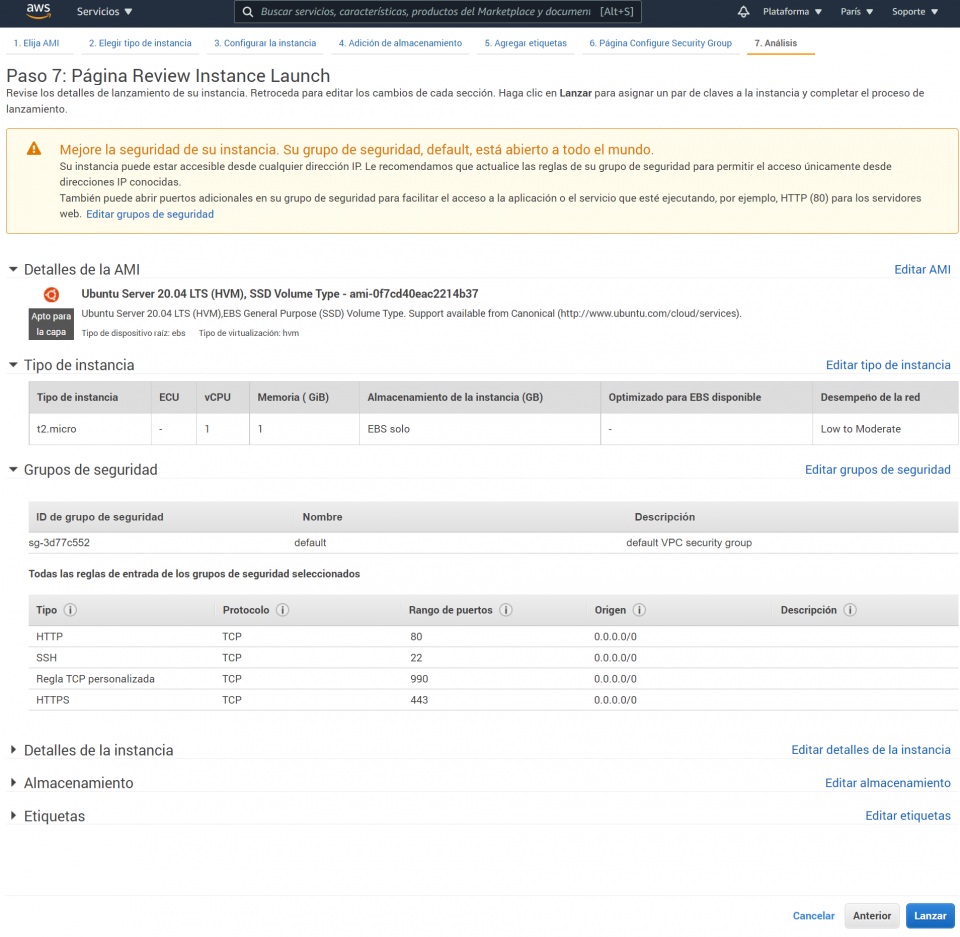The width and height of the screenshot is (960, 937).
Task: Click the Lanzar button
Action: [930, 916]
